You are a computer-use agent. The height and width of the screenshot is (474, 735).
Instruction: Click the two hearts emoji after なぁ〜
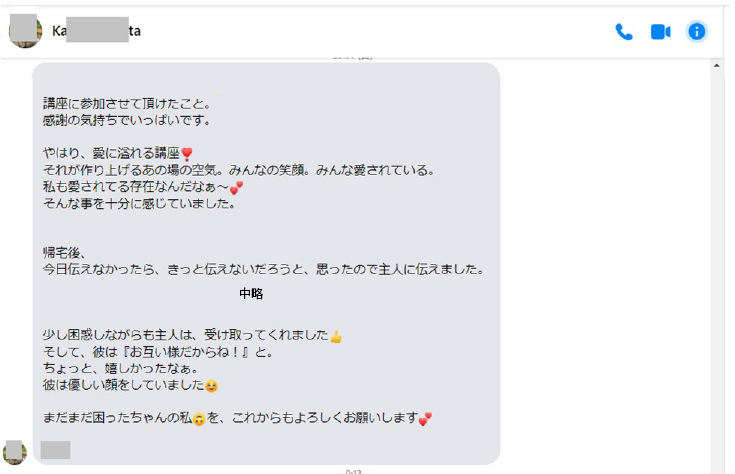[x=236, y=188]
